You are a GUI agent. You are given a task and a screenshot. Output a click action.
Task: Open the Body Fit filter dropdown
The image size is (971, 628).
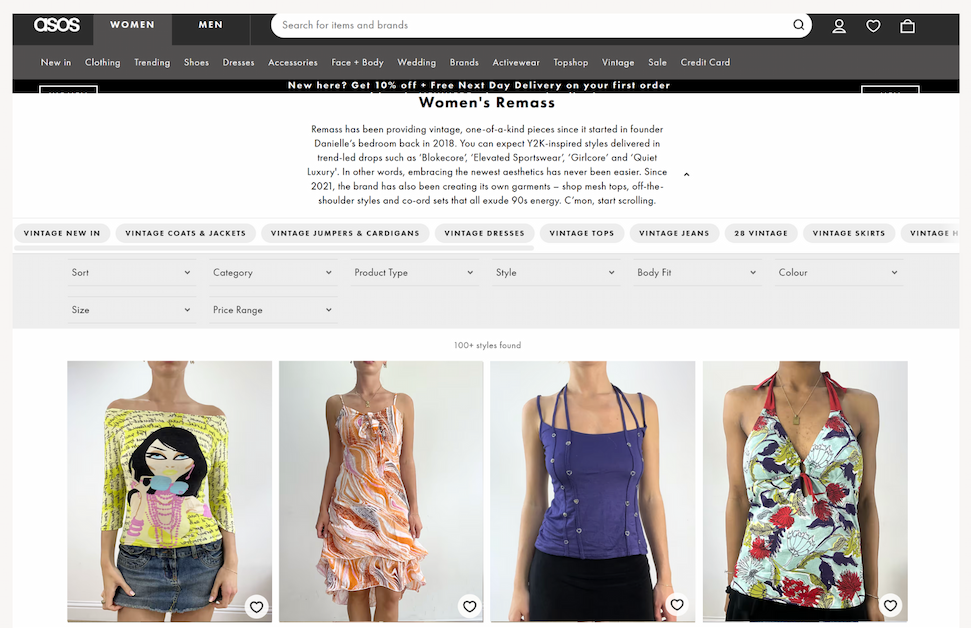[x=697, y=273]
